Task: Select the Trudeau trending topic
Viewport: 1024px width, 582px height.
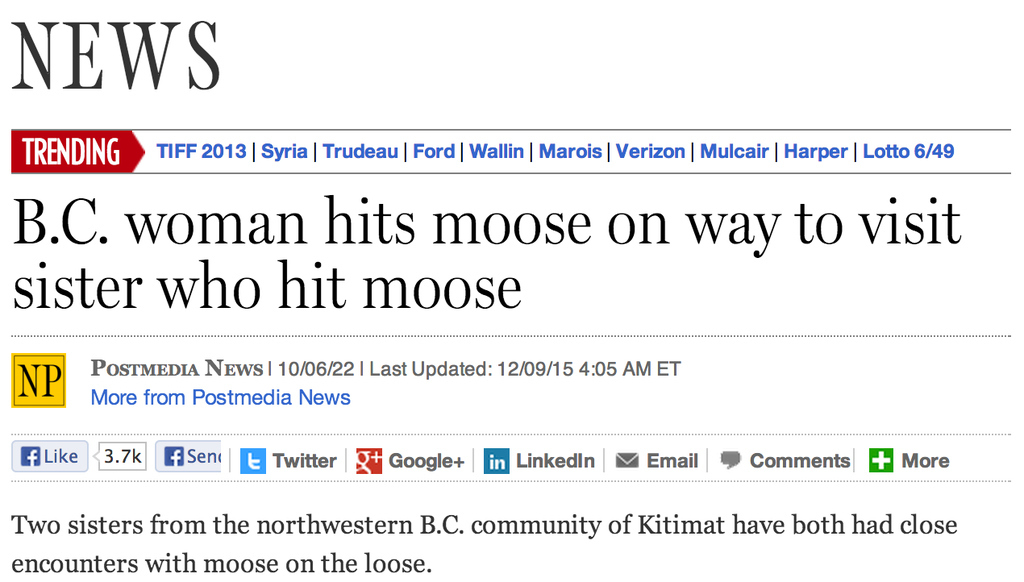Action: pyautogui.click(x=360, y=152)
